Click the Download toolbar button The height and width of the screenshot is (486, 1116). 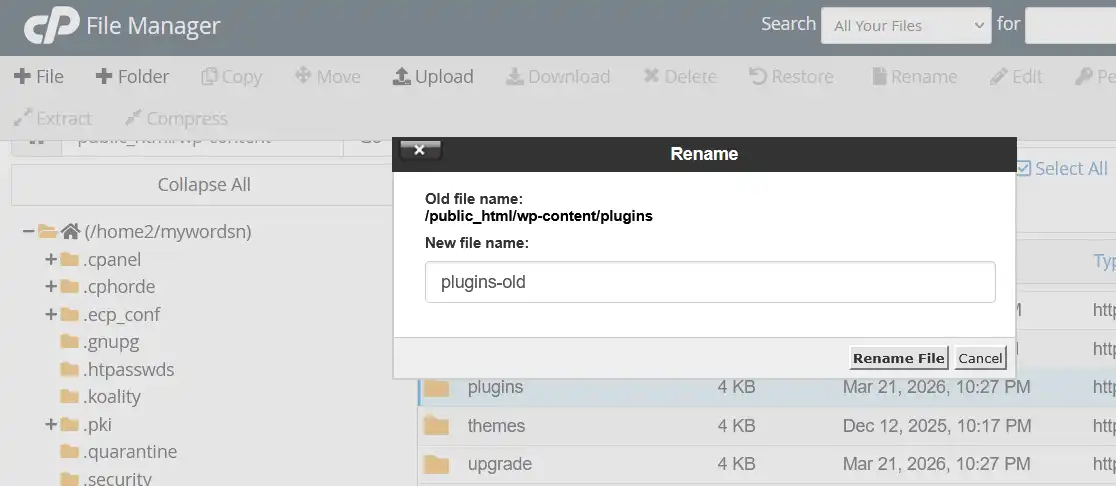click(x=558, y=76)
